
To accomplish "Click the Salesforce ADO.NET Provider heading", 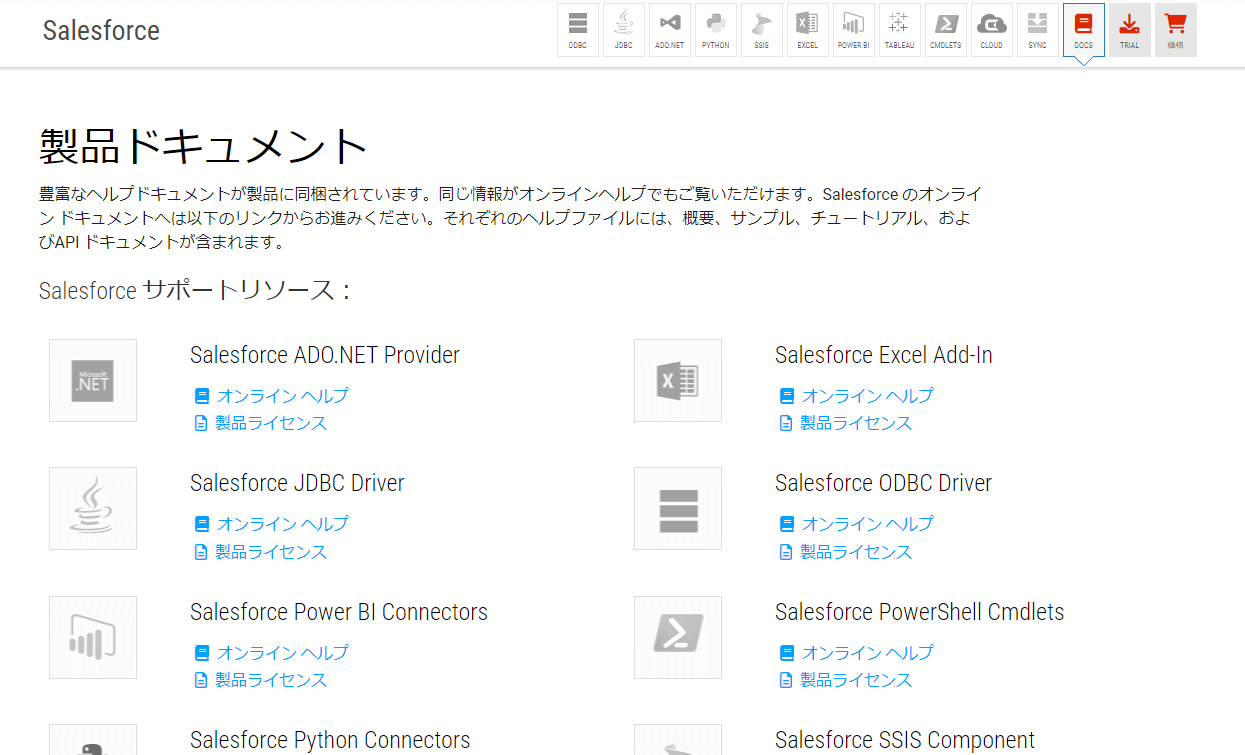I will tap(325, 355).
